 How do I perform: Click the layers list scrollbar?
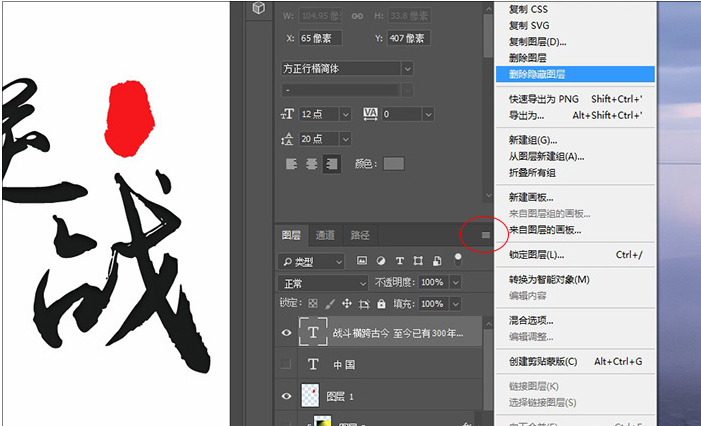[488, 371]
